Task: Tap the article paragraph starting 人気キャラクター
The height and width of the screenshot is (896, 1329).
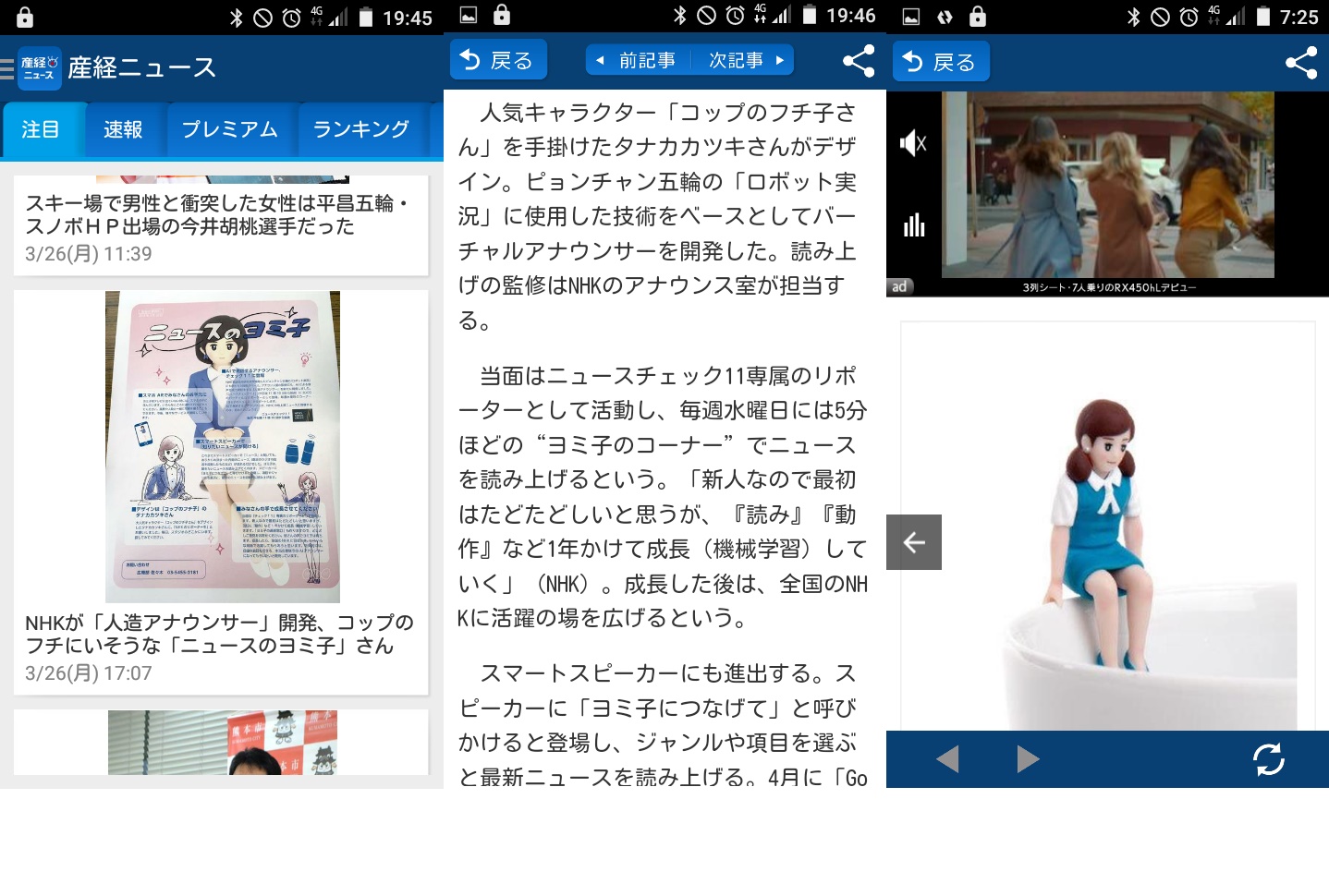Action: [660, 216]
